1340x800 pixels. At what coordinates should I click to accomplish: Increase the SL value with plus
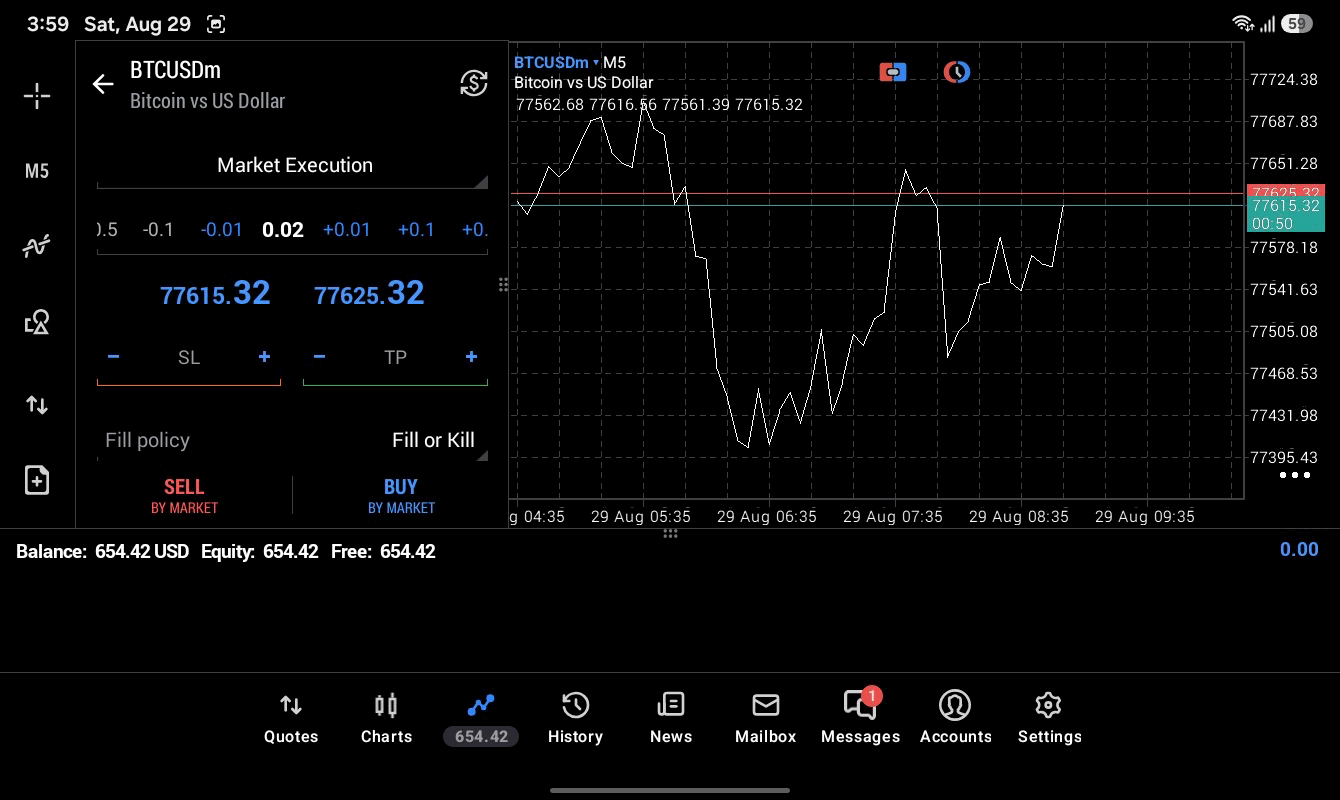(264, 357)
